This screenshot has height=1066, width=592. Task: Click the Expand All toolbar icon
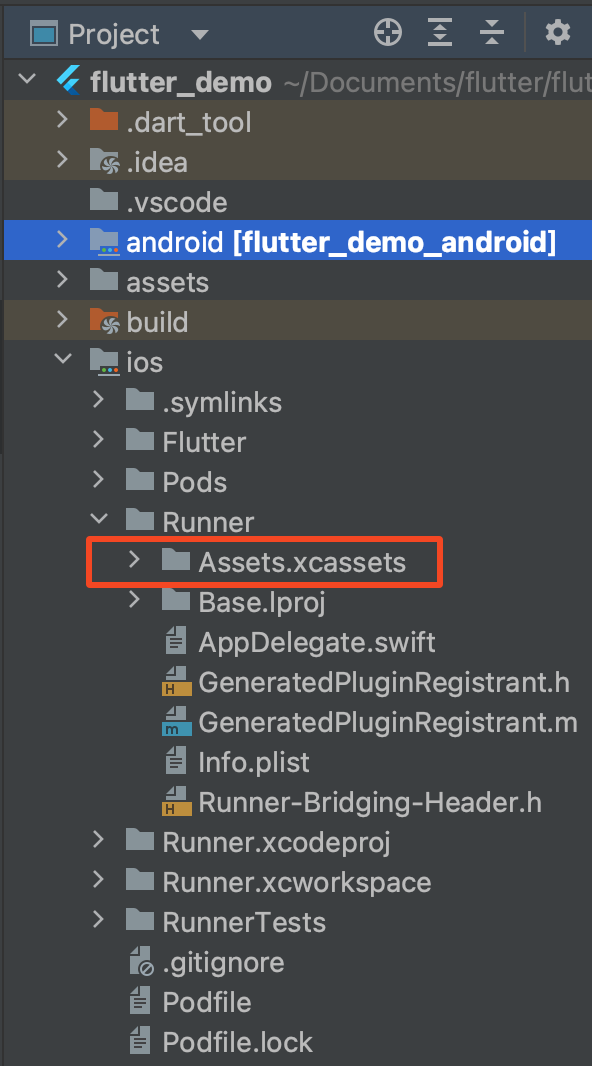(x=440, y=32)
